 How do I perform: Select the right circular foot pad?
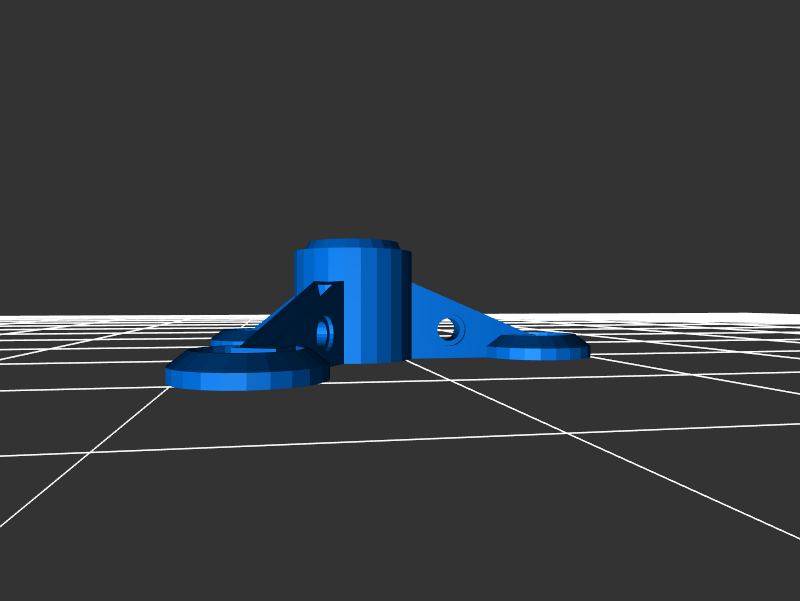pos(538,346)
